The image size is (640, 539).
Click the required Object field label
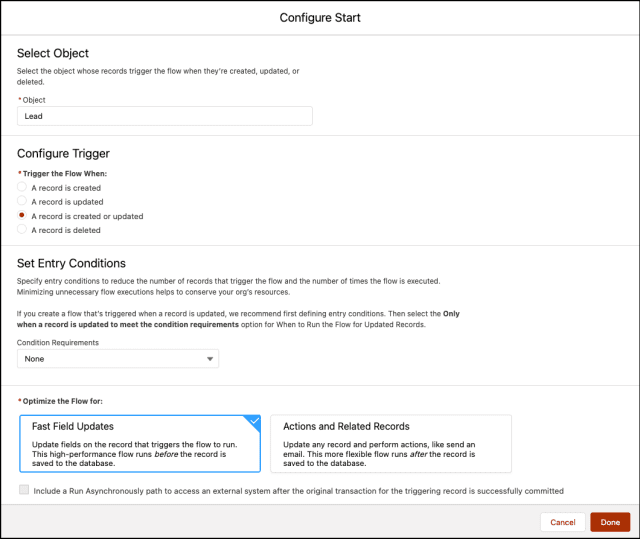point(34,100)
